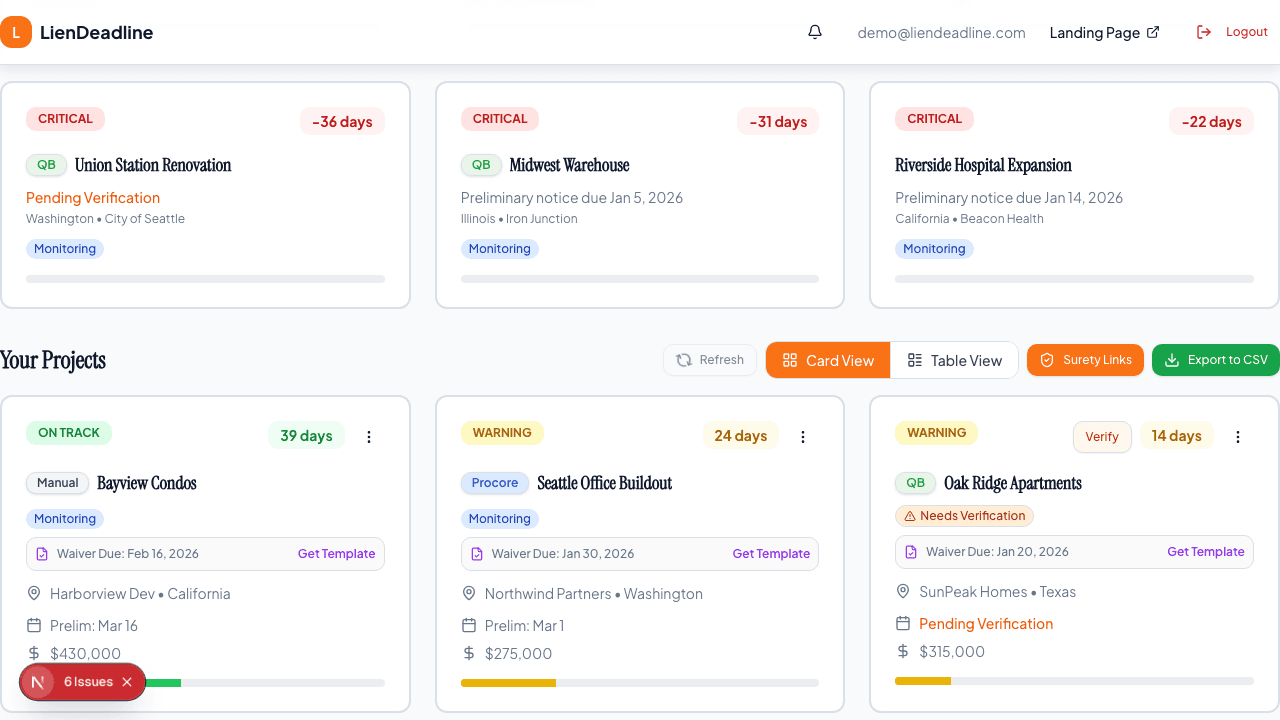
Task: Open Bayview Condos three-dot menu
Action: pos(369,437)
